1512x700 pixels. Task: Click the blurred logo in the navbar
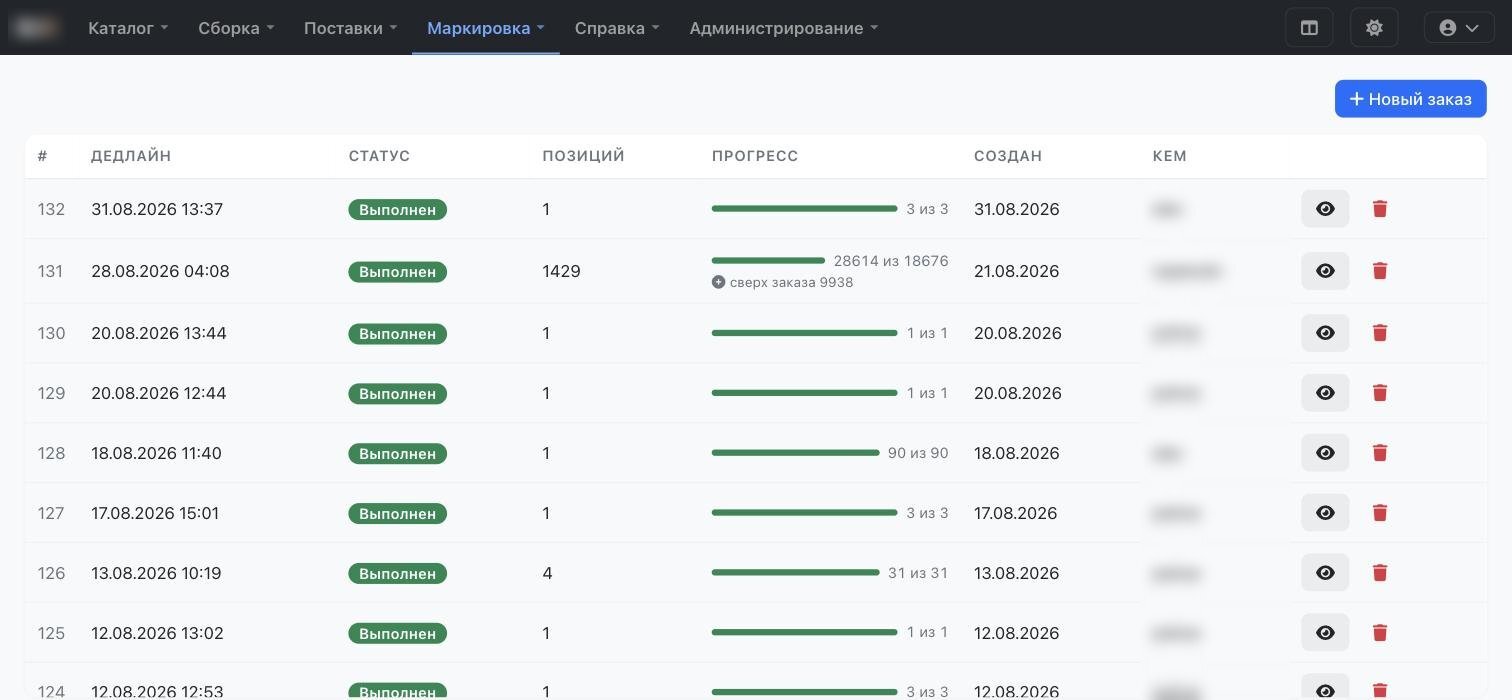click(x=35, y=28)
